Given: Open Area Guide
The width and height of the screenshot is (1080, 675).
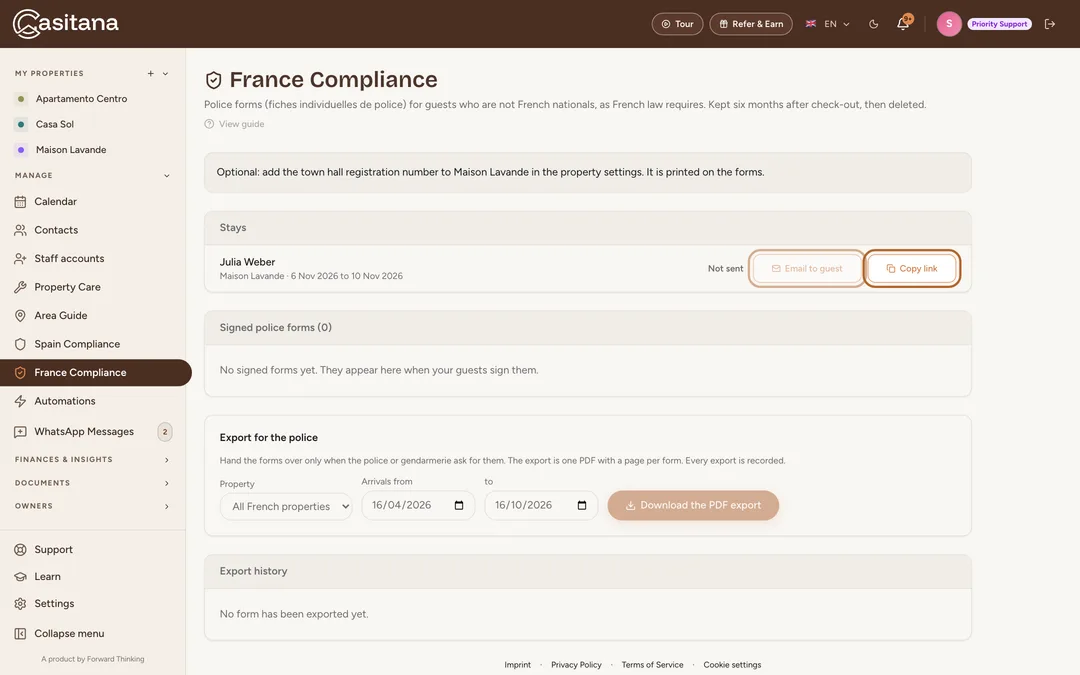Looking at the screenshot, I should [x=61, y=315].
